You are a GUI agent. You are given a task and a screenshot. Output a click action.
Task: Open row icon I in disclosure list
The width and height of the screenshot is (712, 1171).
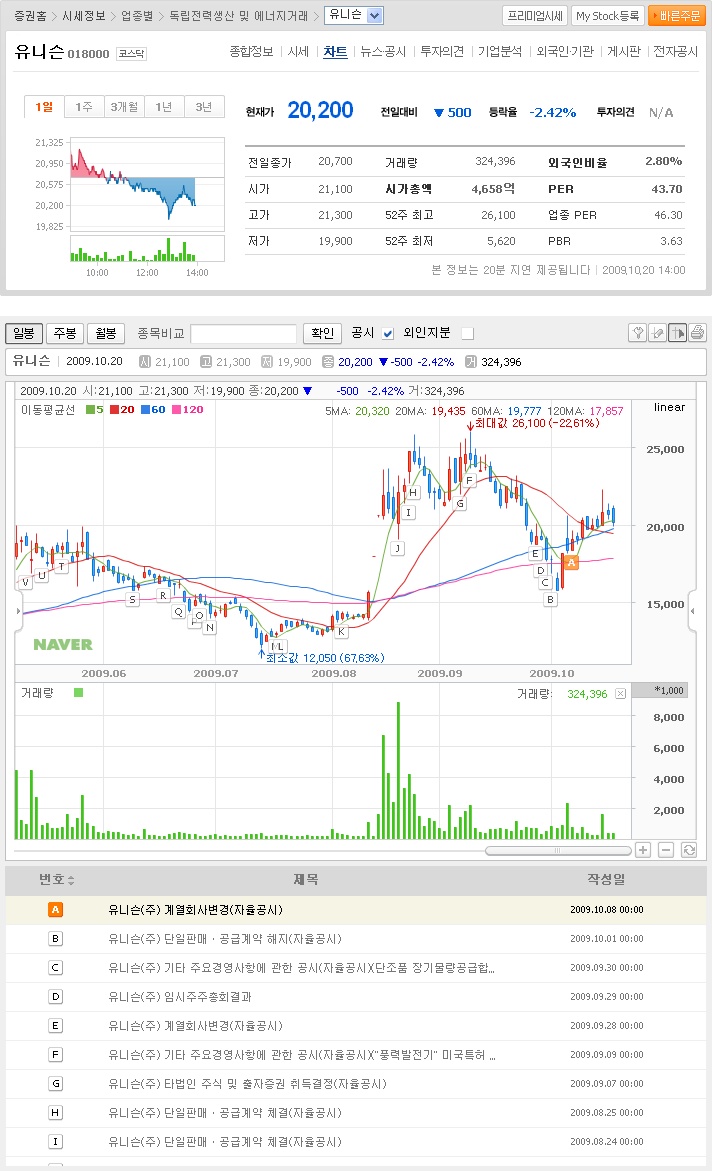click(x=55, y=1142)
